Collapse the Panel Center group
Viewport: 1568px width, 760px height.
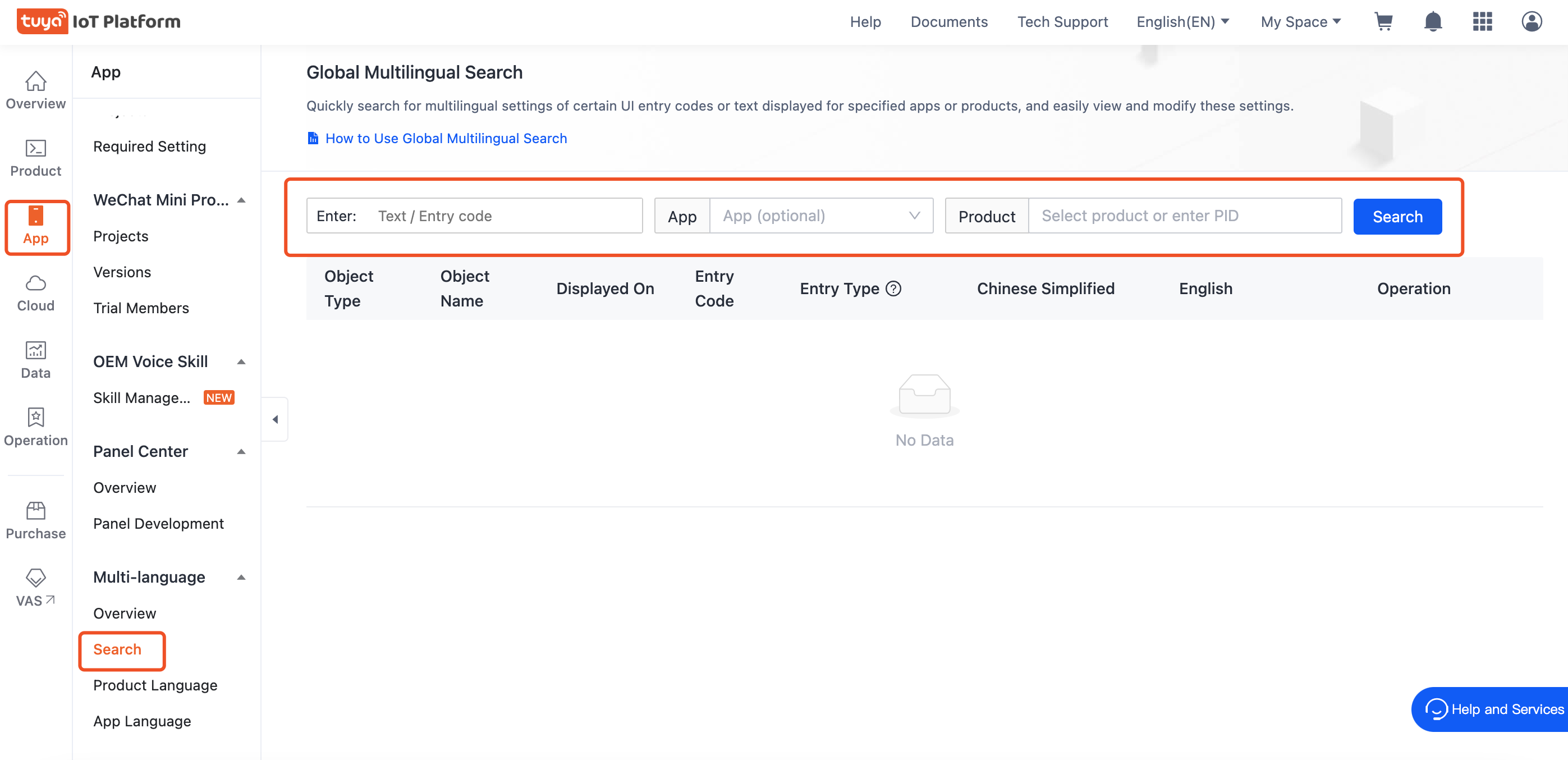point(241,451)
